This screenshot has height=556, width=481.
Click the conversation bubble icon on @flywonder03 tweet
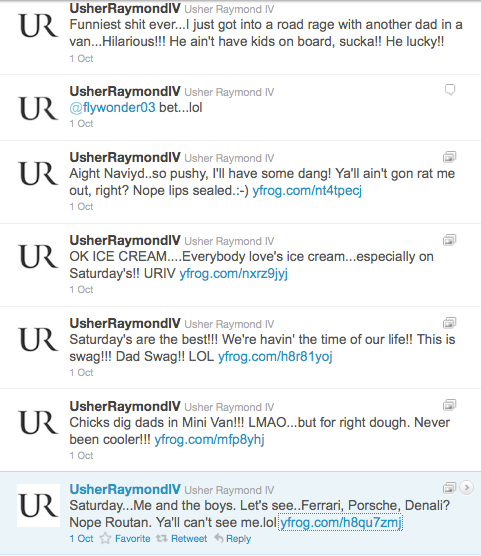450,90
